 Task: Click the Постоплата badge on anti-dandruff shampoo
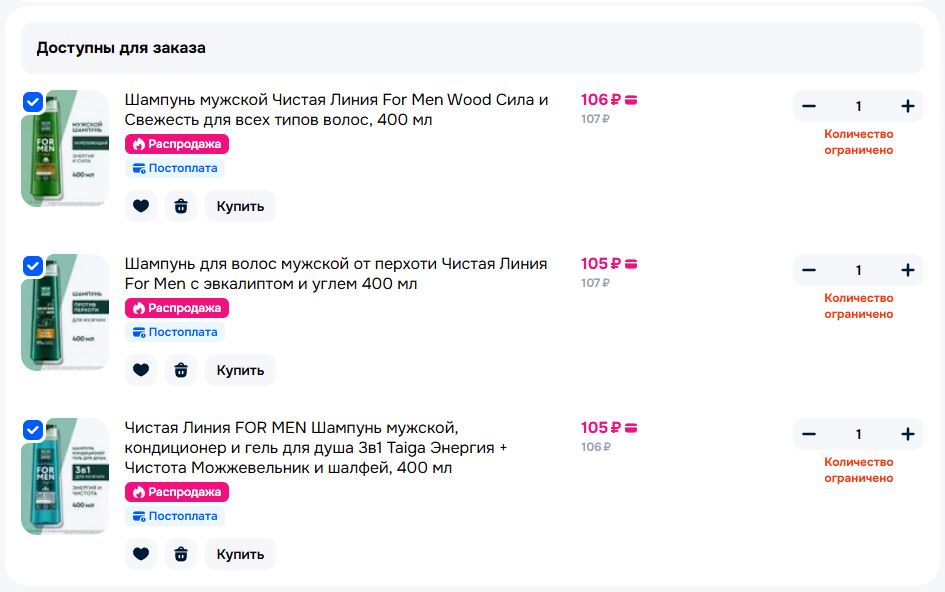coord(175,332)
